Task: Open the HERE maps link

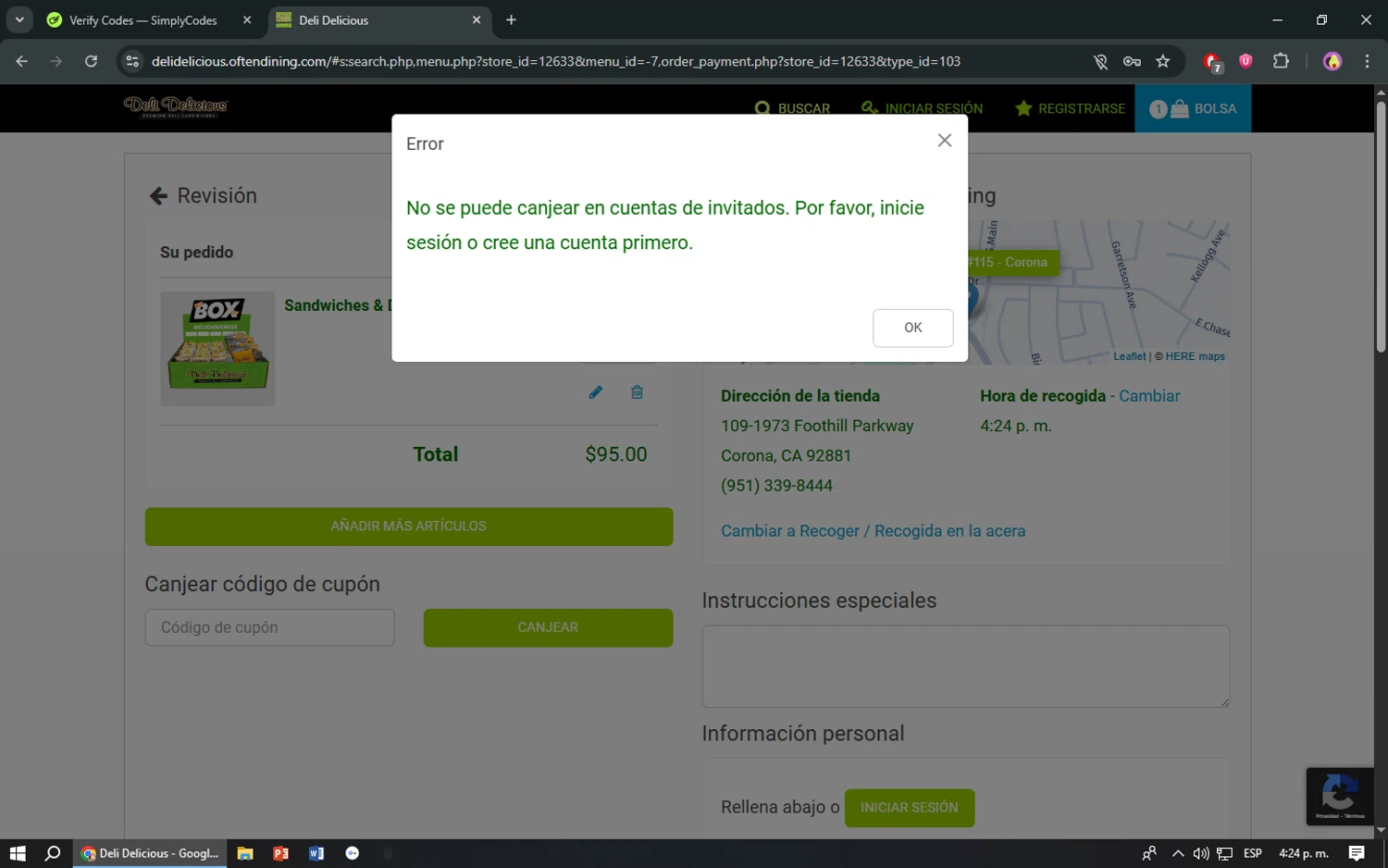Action: click(x=1195, y=356)
